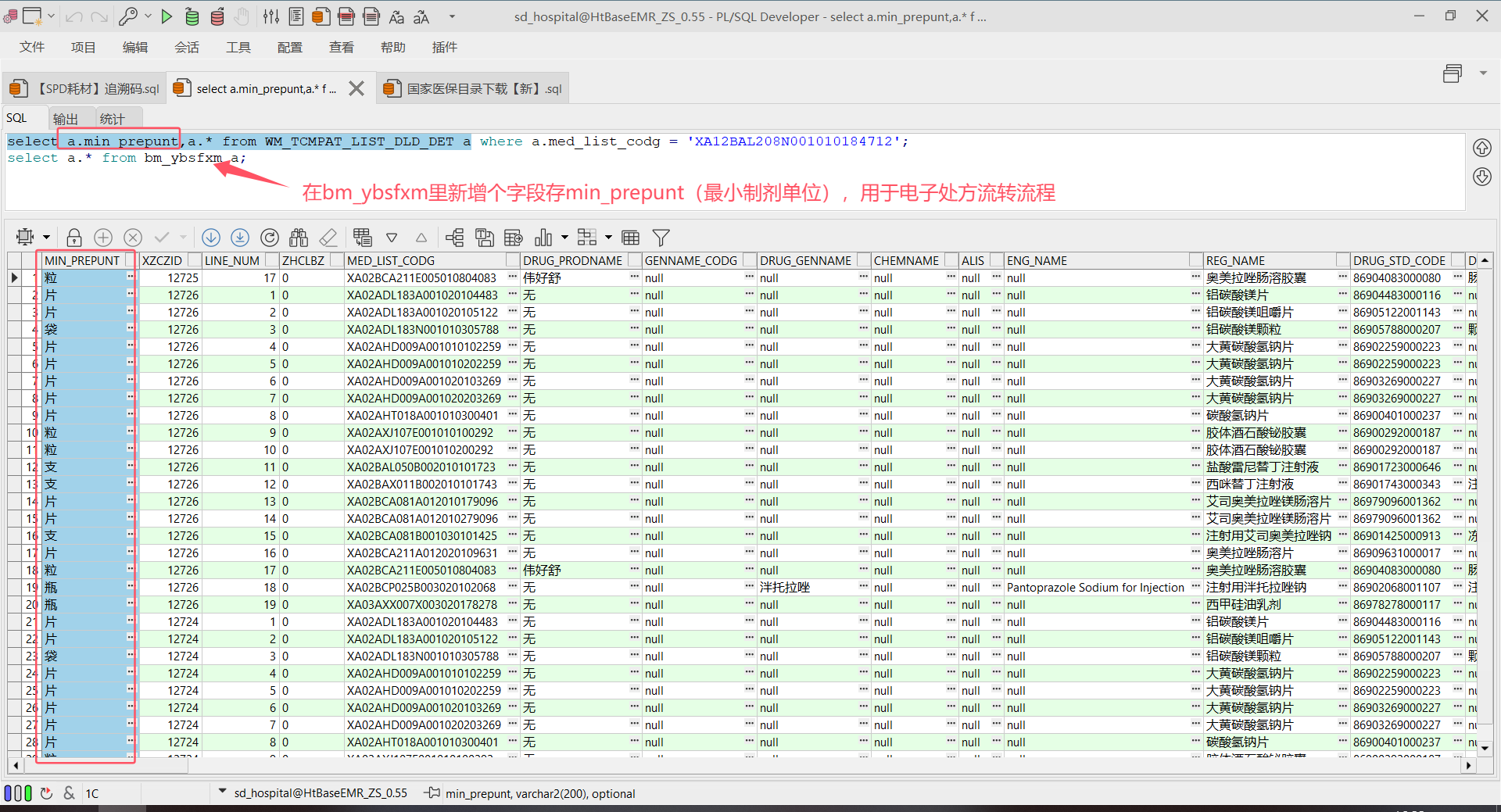Open the bar chart icon

tap(543, 238)
